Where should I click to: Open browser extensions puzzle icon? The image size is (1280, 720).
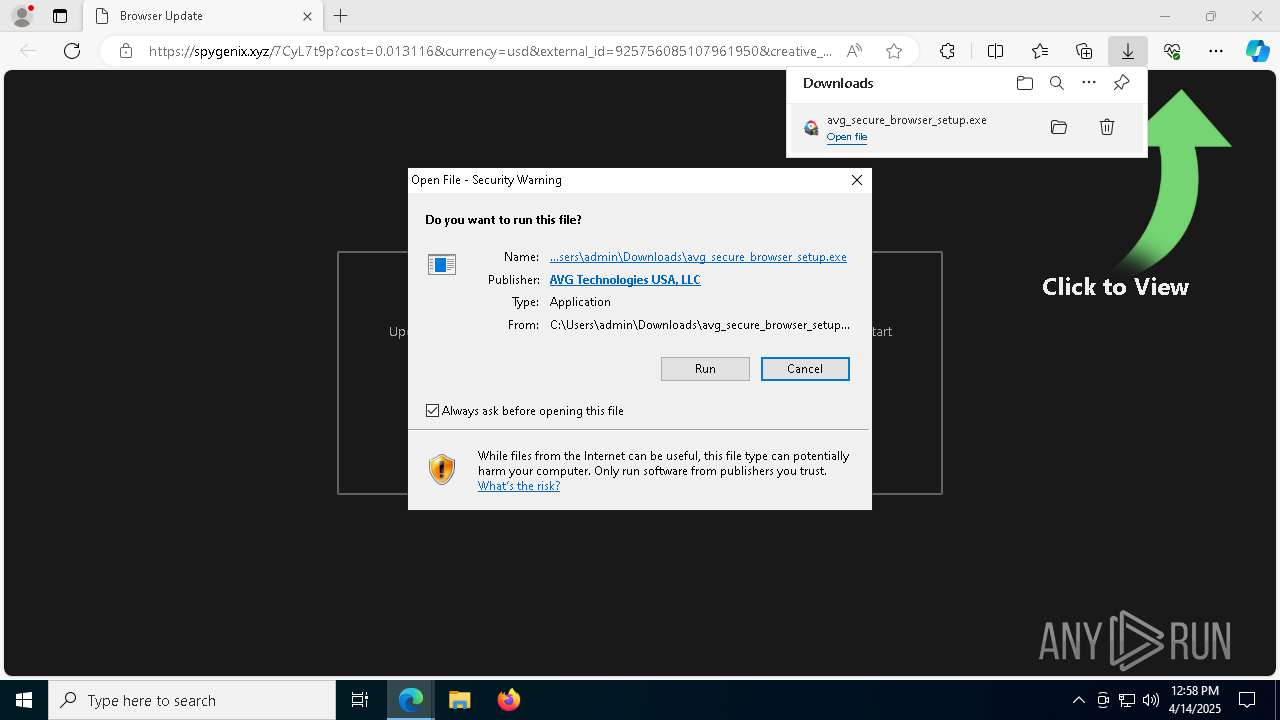[947, 51]
